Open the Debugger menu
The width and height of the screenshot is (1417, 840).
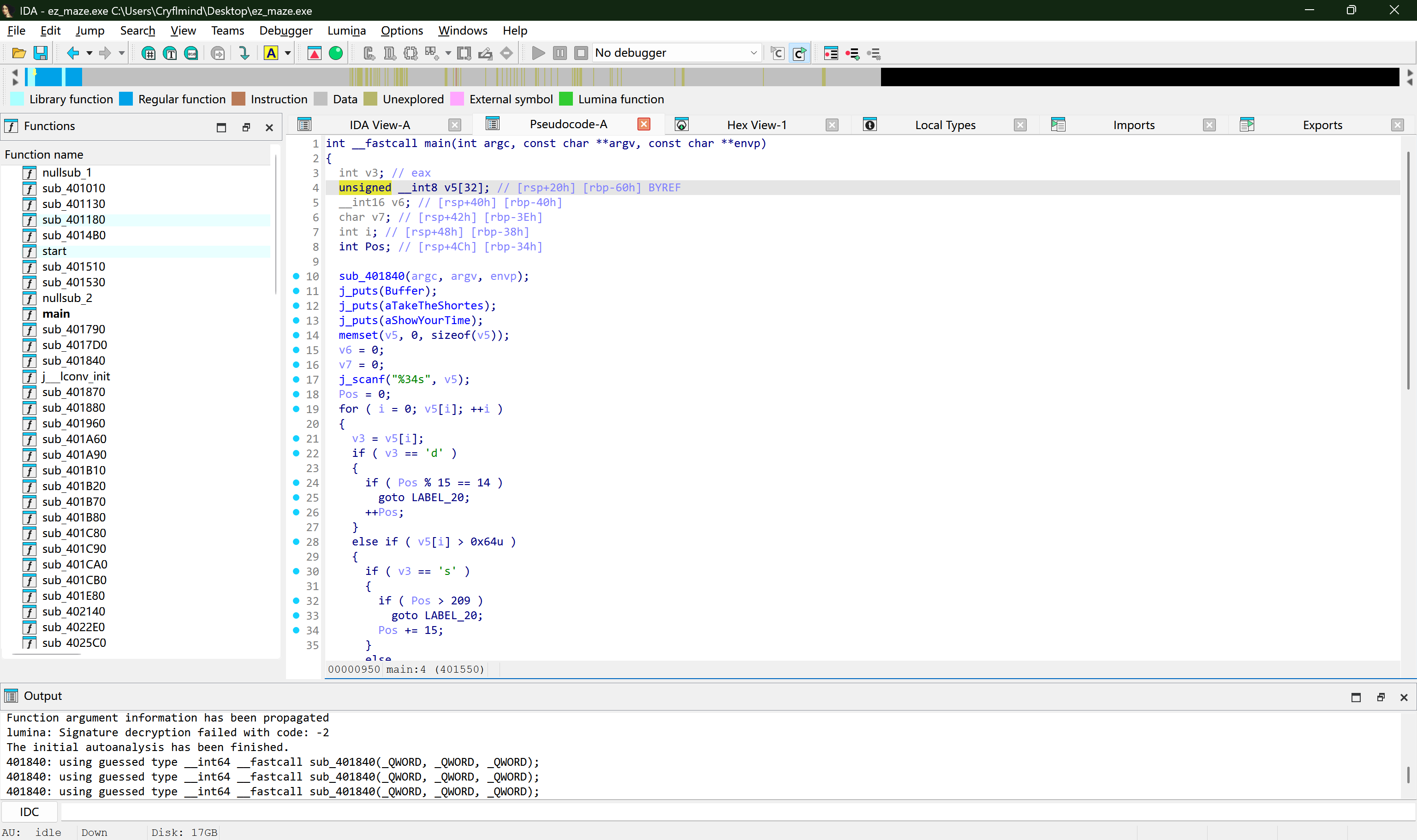click(x=286, y=30)
